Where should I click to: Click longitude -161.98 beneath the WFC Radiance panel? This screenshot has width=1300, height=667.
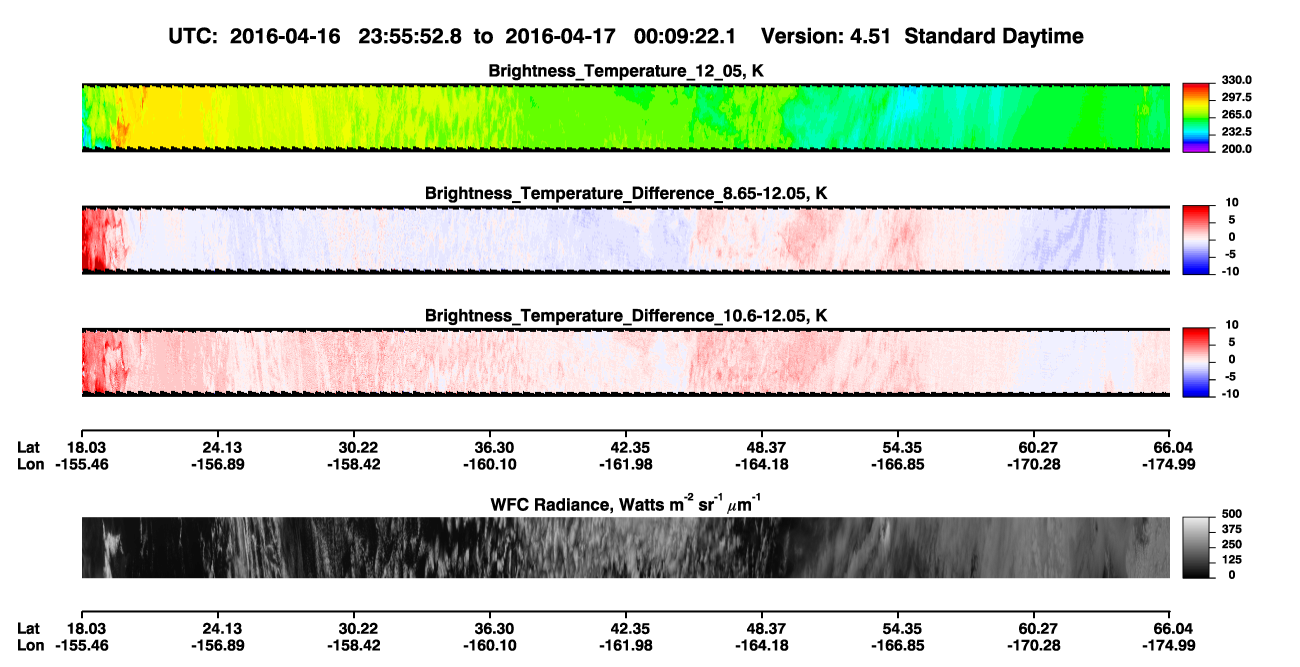point(626,645)
